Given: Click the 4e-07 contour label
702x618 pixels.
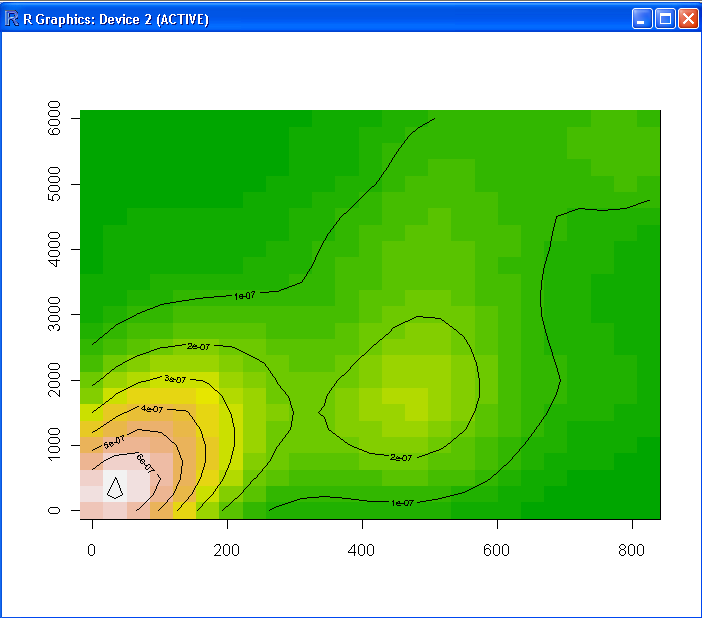Looking at the screenshot, I should click(152, 409).
